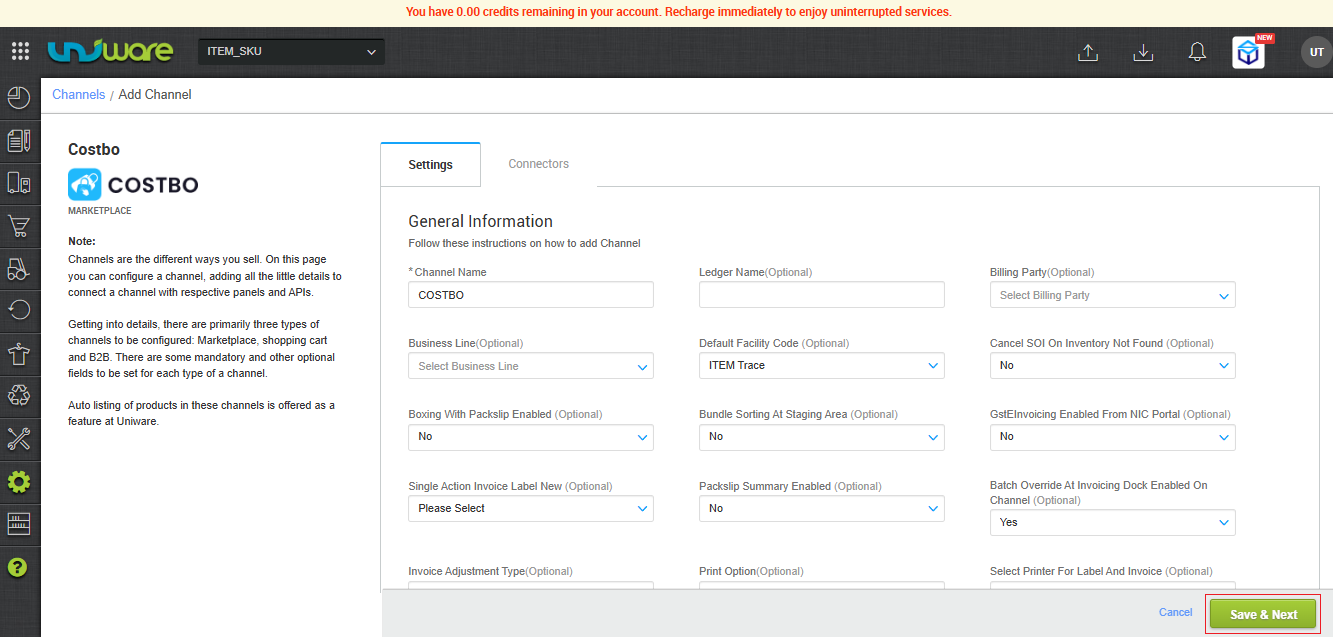Open the notifications bell
This screenshot has height=637, width=1333.
(1197, 53)
